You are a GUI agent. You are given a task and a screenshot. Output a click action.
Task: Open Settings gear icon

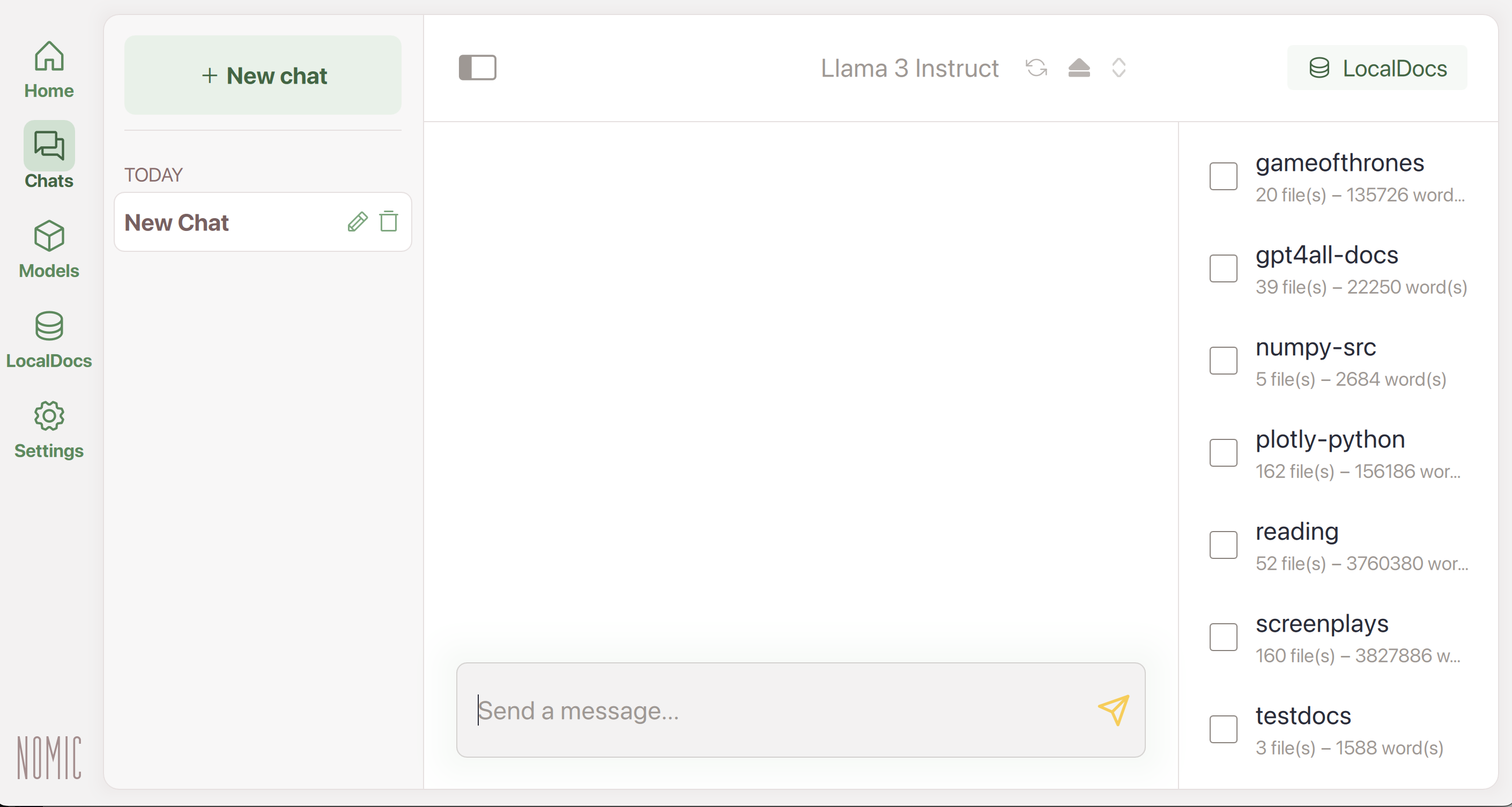point(49,418)
